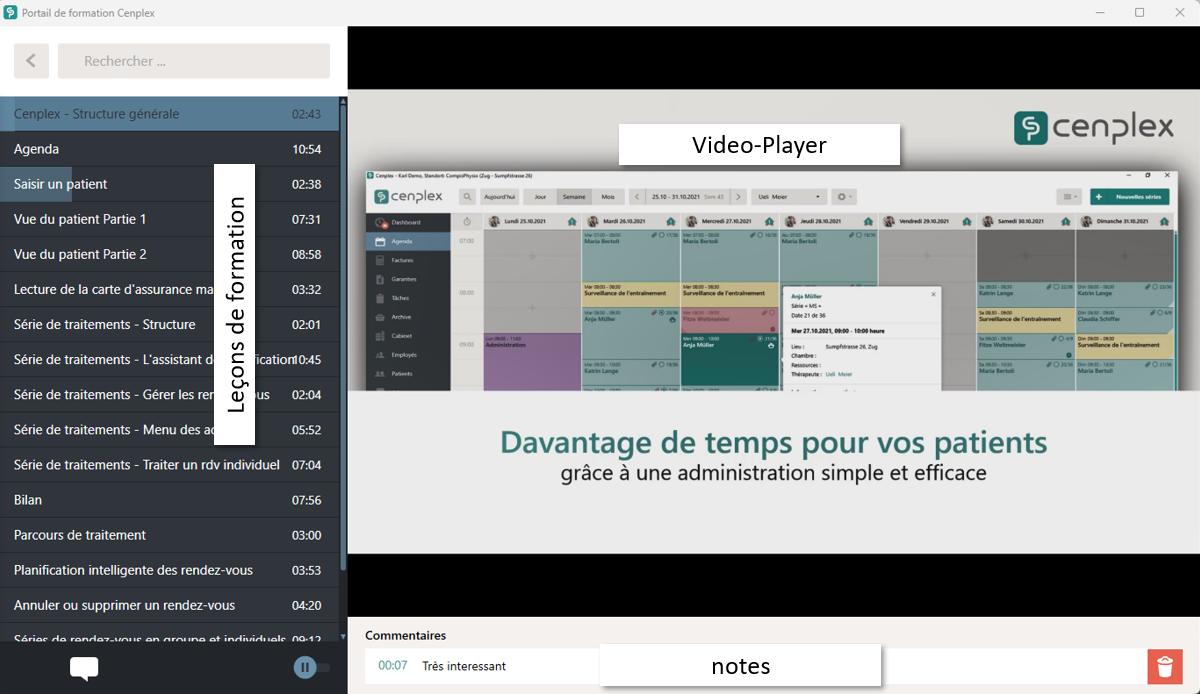The height and width of the screenshot is (694, 1200).
Task: Delete the comment with the trash icon
Action: point(1165,667)
